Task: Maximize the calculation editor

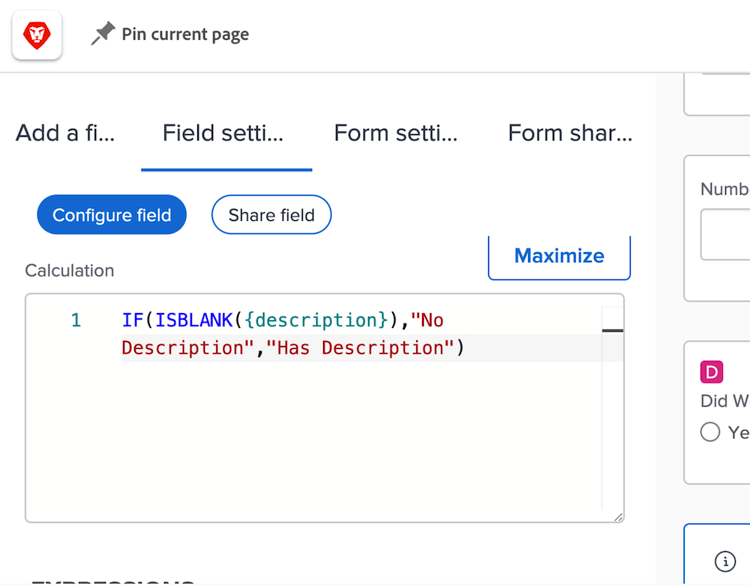Action: tap(559, 256)
